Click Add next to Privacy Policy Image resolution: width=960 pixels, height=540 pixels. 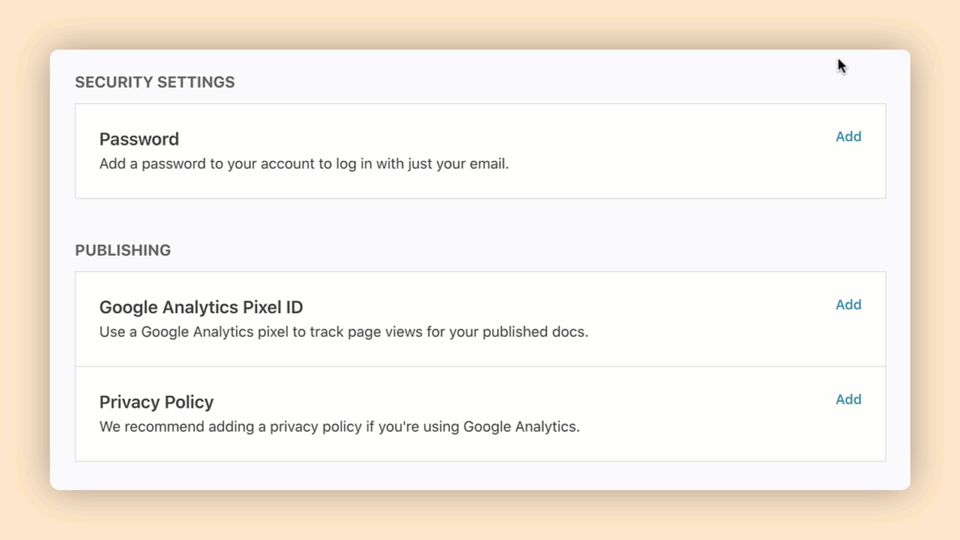coord(848,400)
